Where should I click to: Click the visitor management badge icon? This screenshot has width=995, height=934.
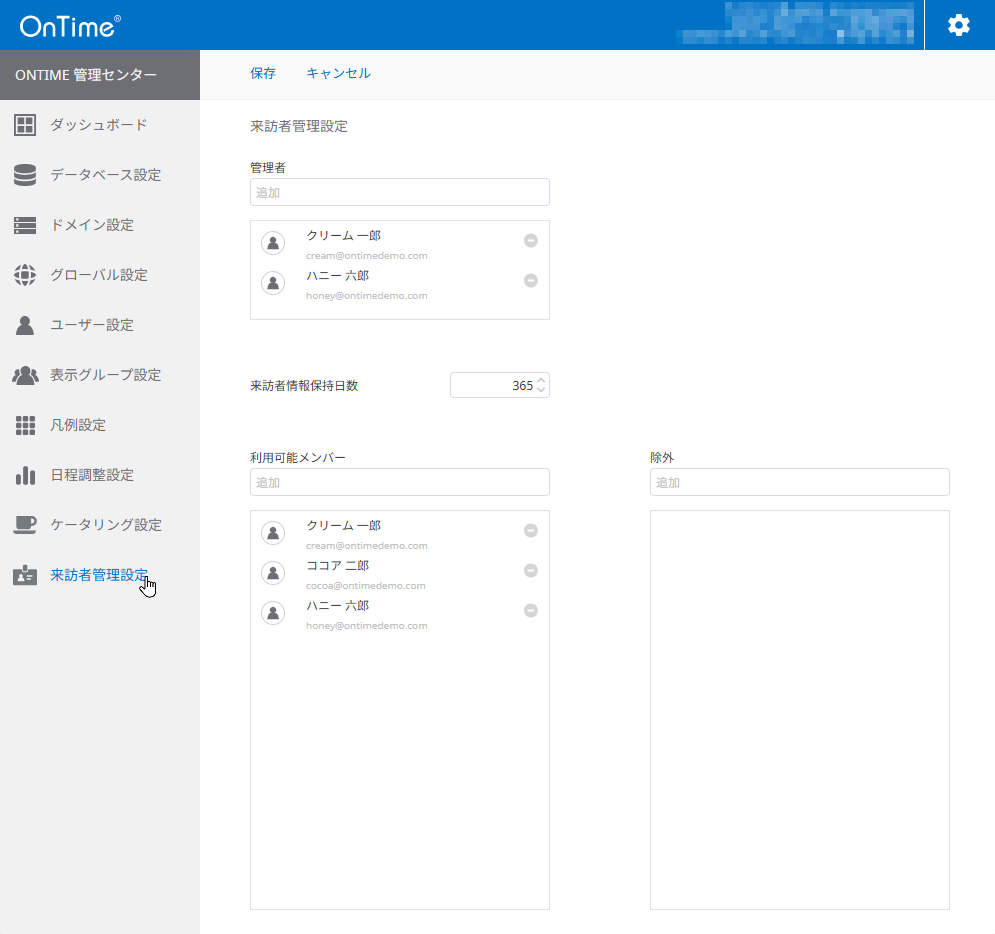click(x=25, y=575)
